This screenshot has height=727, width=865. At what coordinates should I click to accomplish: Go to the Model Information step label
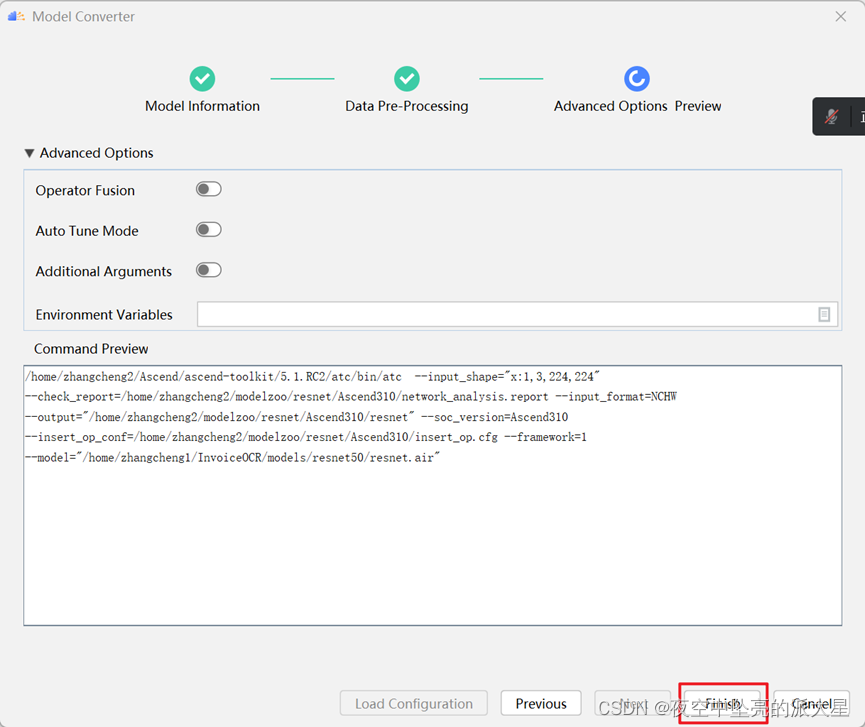tap(202, 106)
